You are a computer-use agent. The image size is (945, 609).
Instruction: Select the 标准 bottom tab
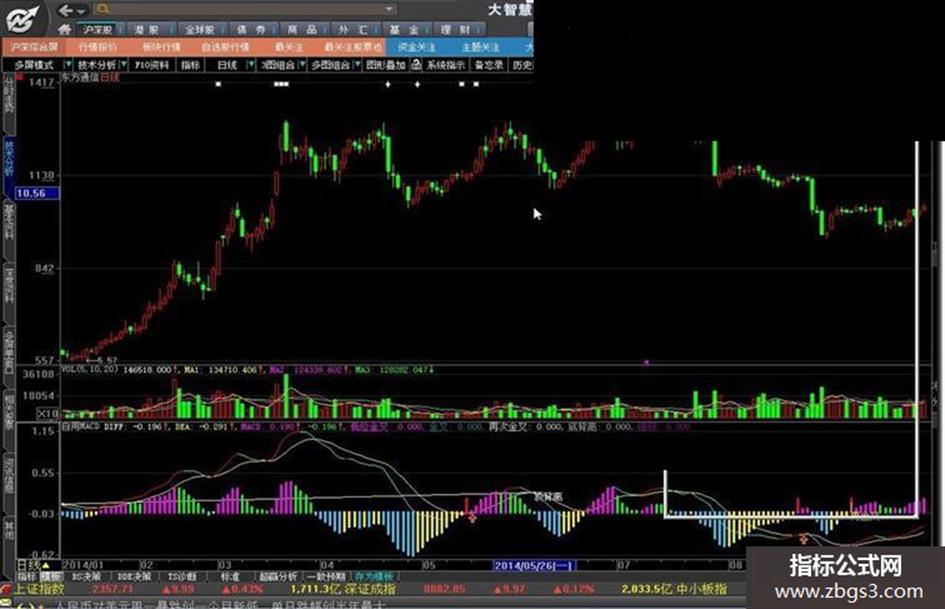[x=229, y=576]
